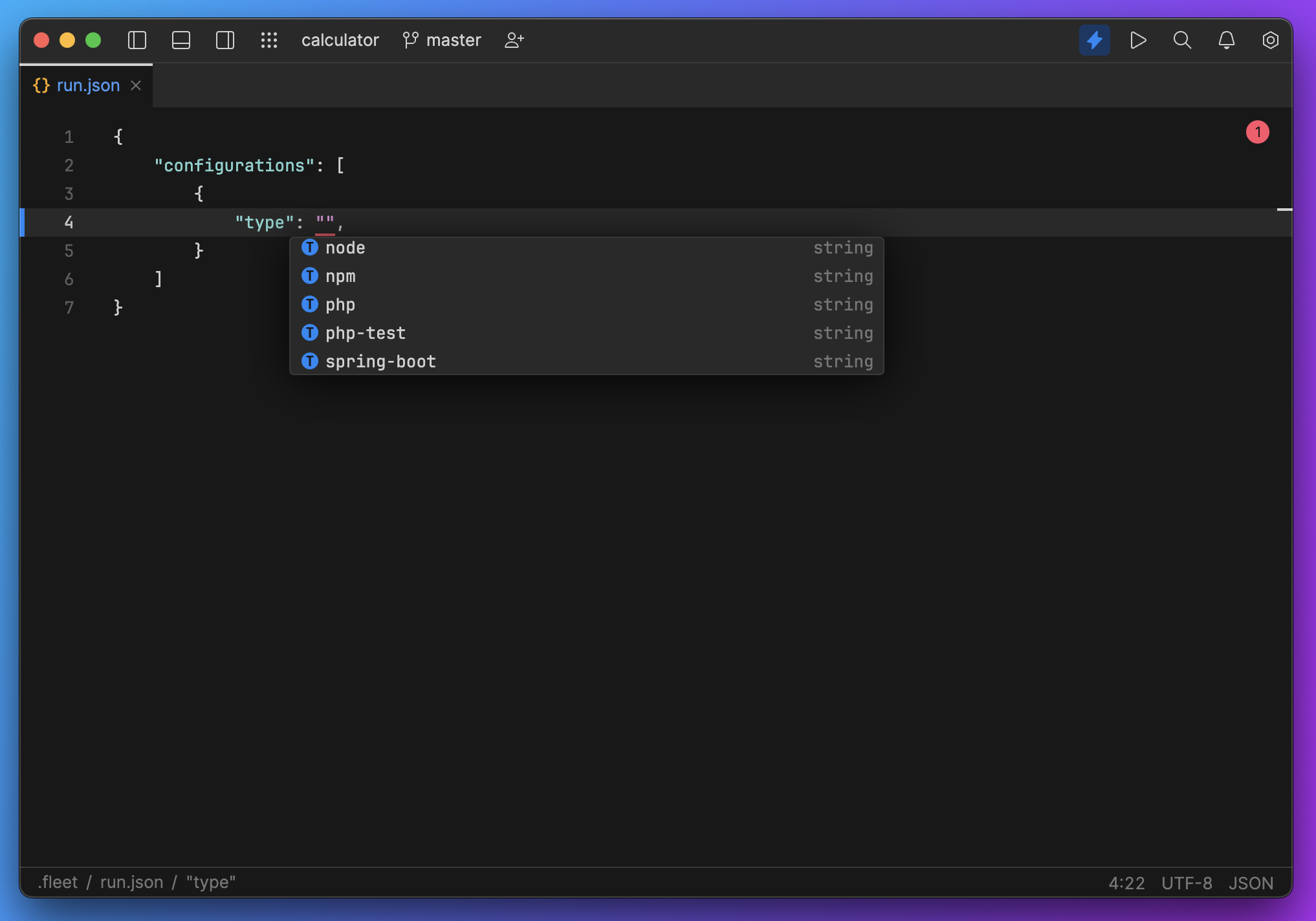This screenshot has width=1316, height=921.
Task: Click the JSON language indicator
Action: point(1251,883)
